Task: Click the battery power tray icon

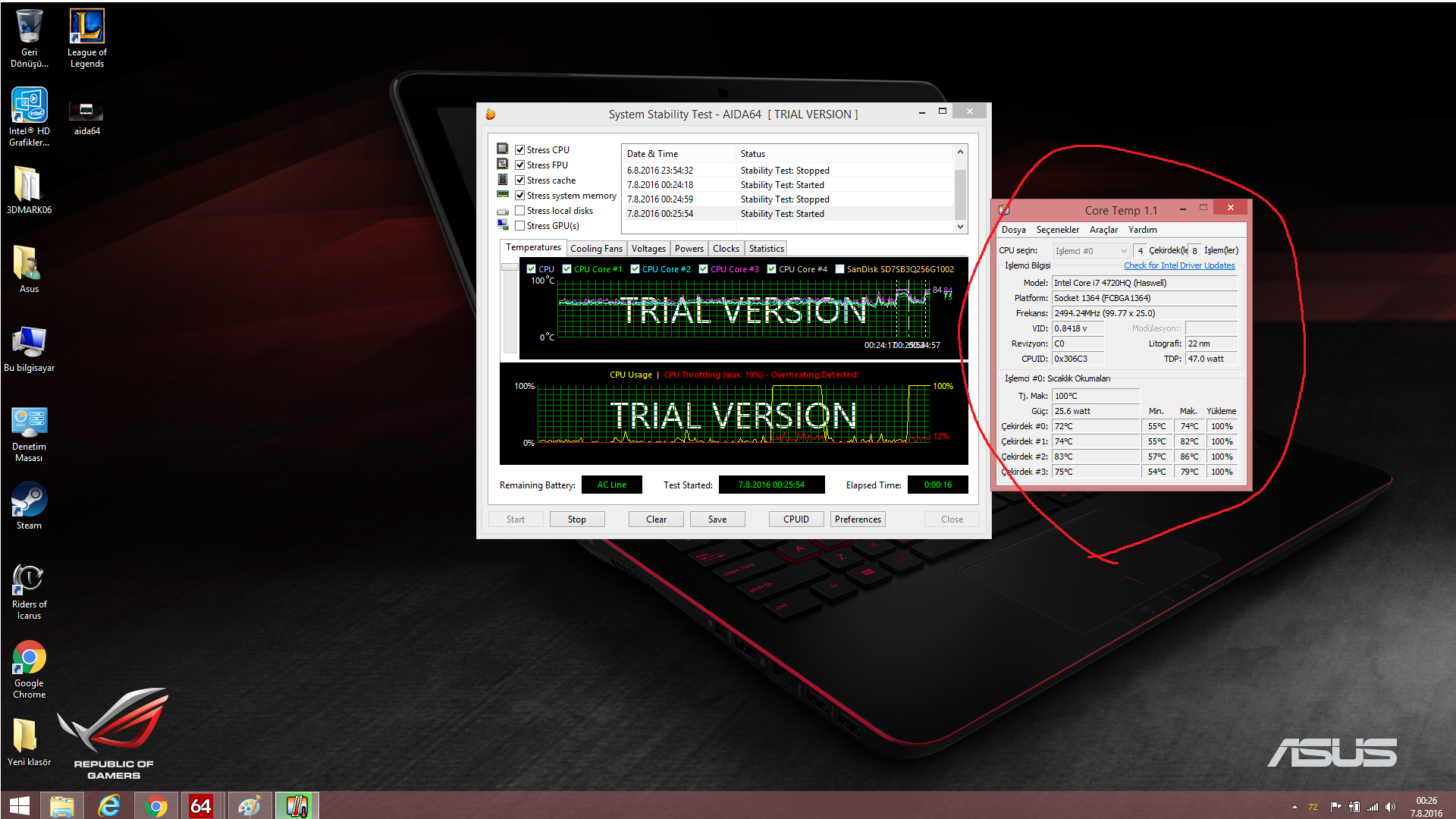Action: click(1354, 807)
